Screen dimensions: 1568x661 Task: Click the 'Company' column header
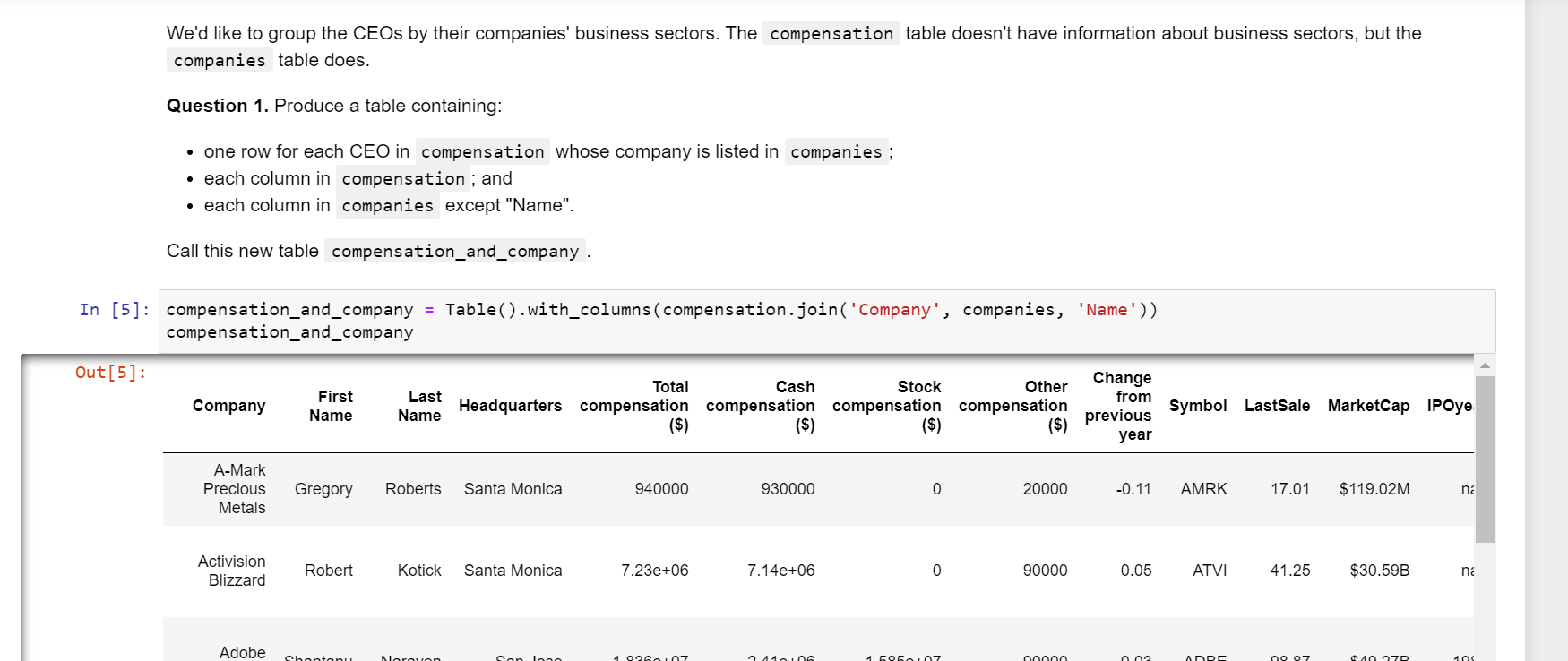(229, 406)
